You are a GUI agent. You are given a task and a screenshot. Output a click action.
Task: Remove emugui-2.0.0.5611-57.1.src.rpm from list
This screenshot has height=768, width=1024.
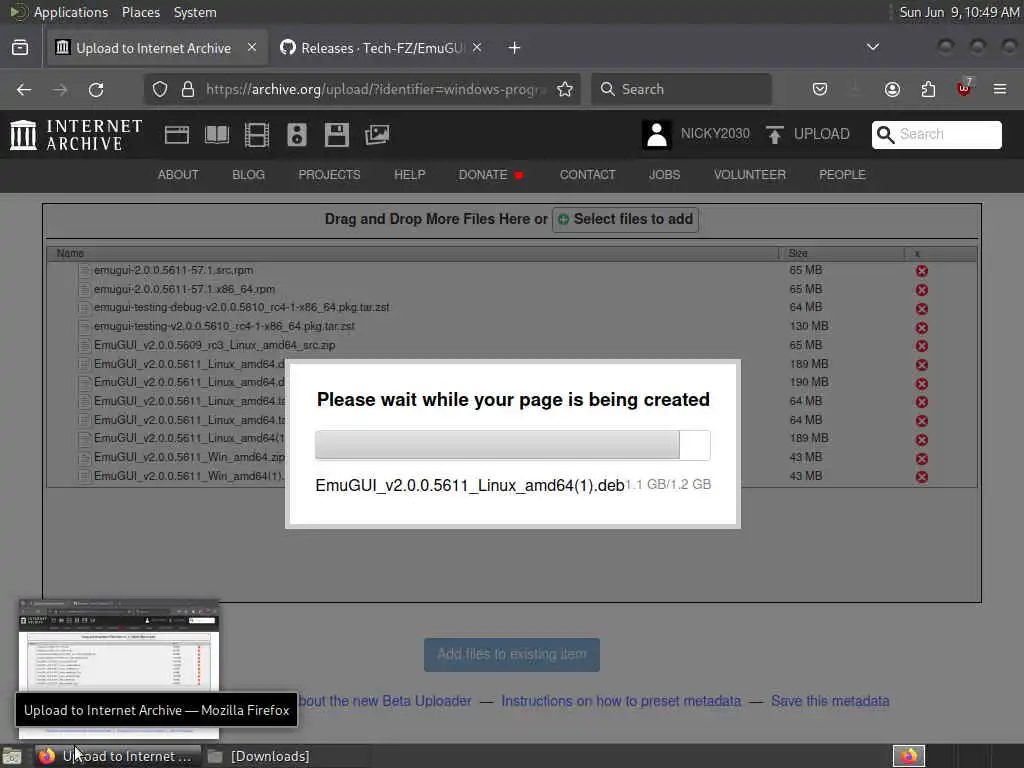(x=921, y=271)
